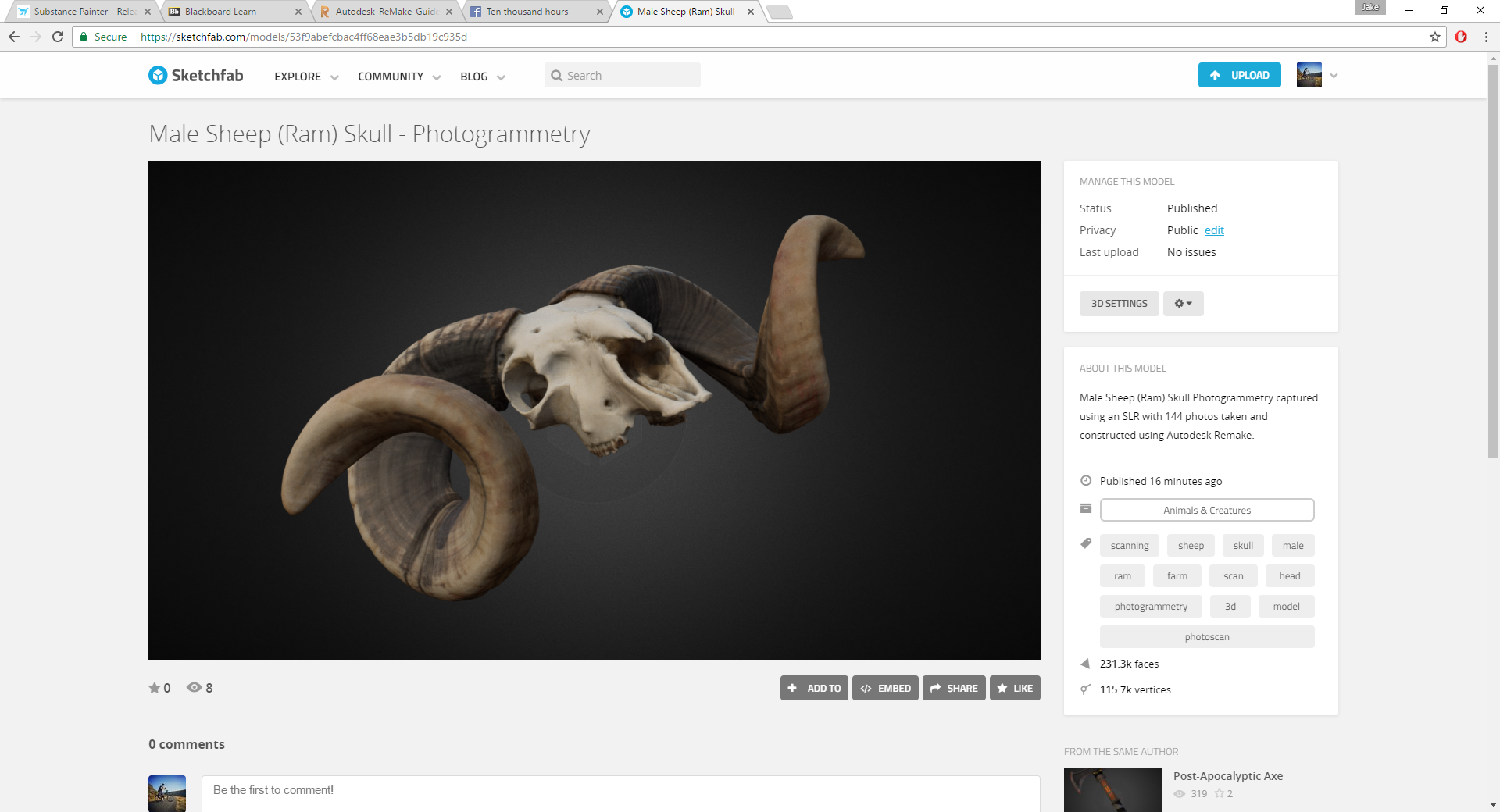Screen dimensions: 1500x812
Task: Click the browser back arrow
Action: 14,37
